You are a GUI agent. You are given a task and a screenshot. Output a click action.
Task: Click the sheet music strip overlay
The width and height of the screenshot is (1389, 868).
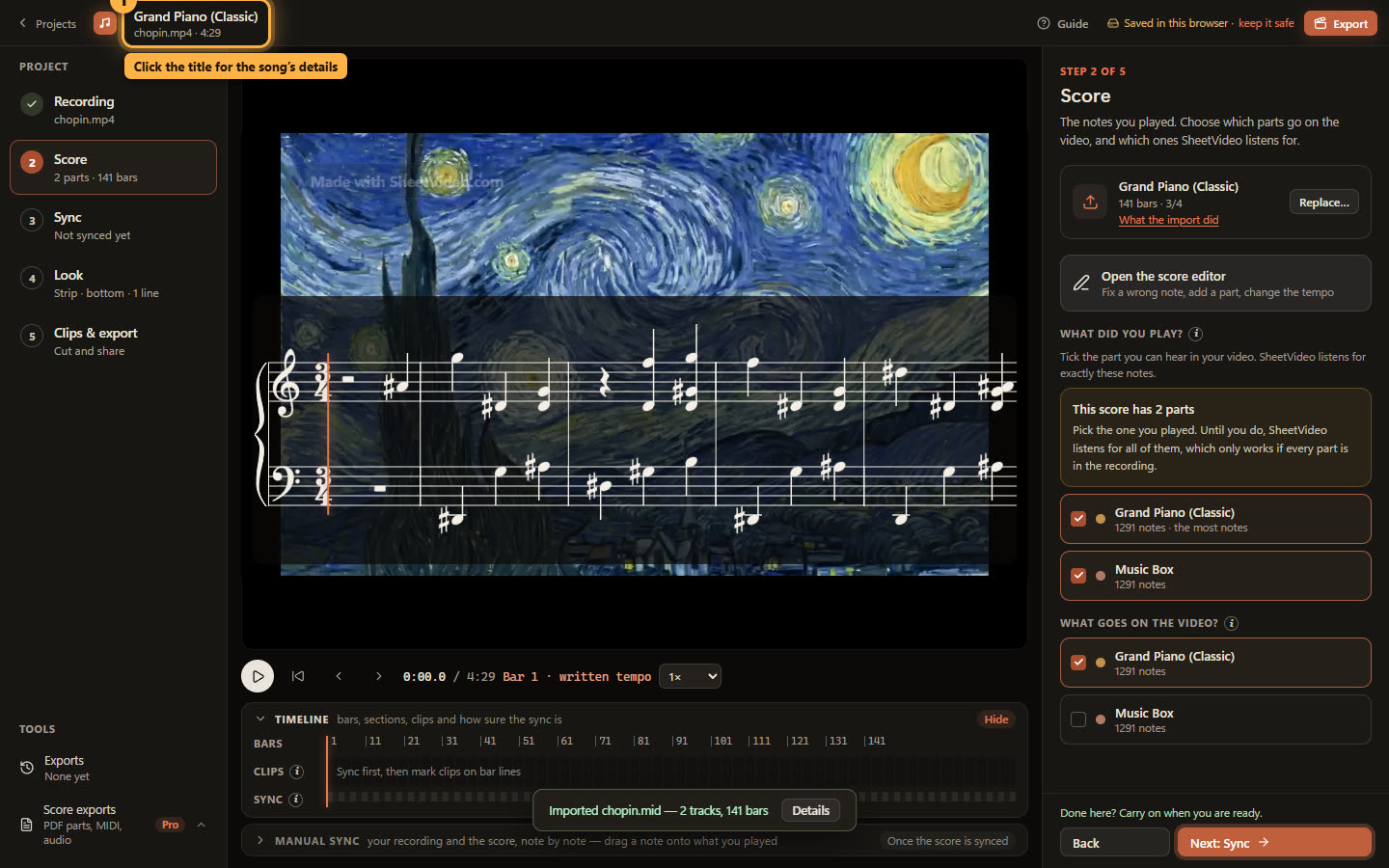pyautogui.click(x=634, y=430)
